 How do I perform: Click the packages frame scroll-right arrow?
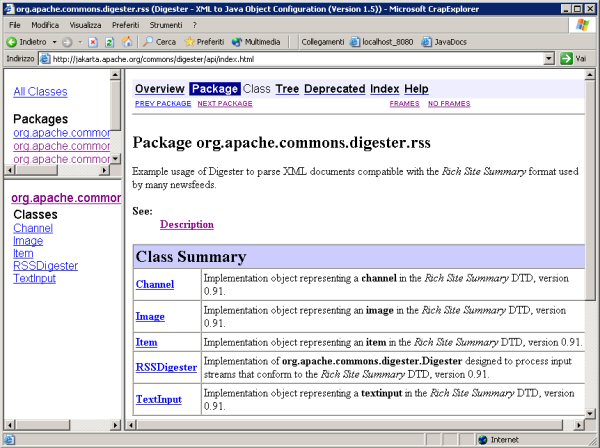(104, 170)
